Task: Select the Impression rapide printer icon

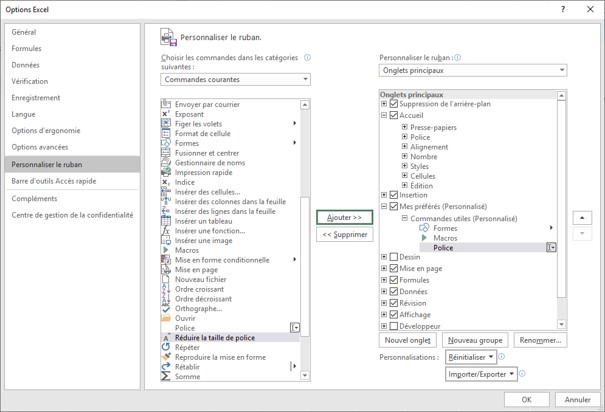Action: tap(166, 172)
